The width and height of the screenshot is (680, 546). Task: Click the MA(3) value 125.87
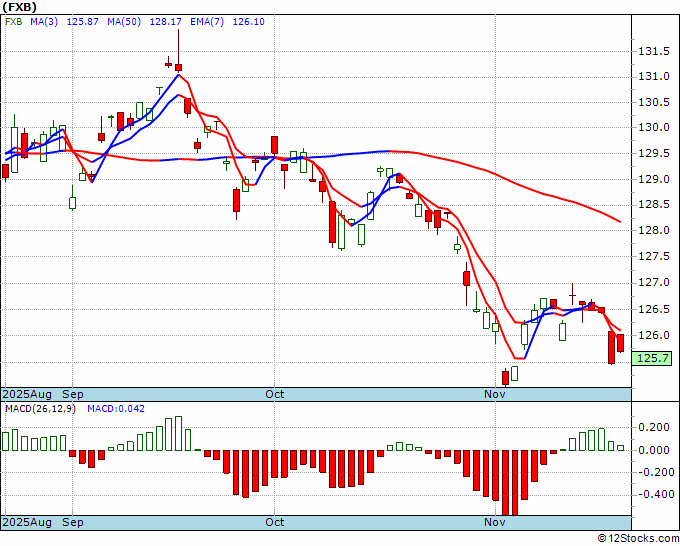coord(82,22)
